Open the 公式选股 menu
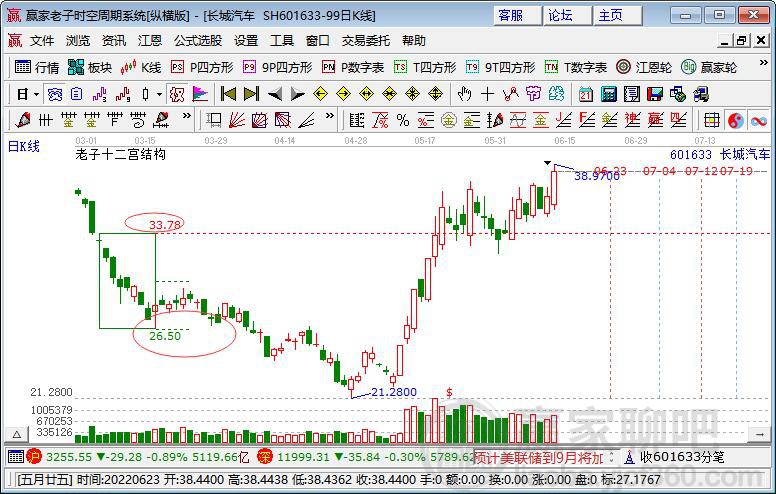 coord(198,41)
